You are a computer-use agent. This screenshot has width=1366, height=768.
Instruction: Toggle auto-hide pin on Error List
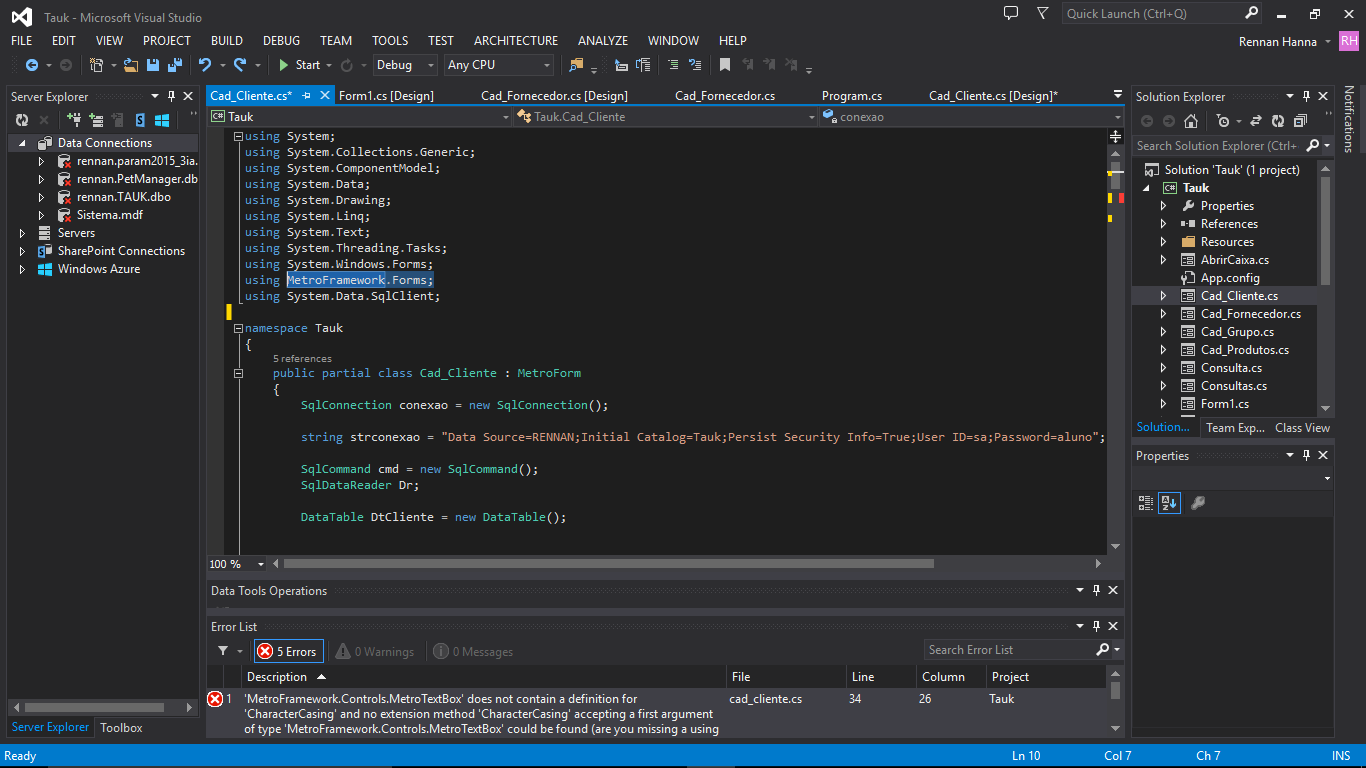pos(1096,626)
